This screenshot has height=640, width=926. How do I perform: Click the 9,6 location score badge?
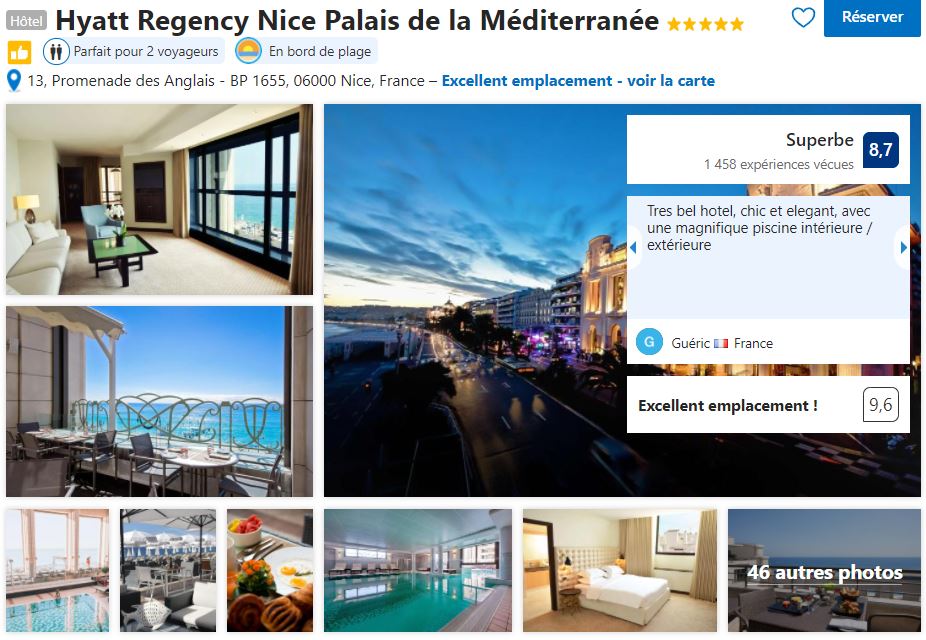pos(881,404)
